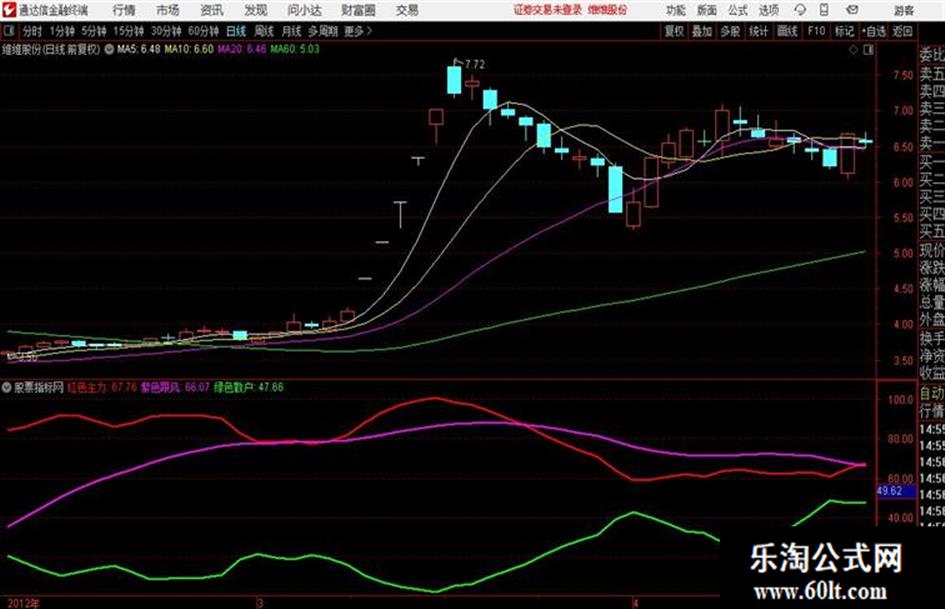Expand the 更多 periods dropdown
945x609 pixels.
358,31
